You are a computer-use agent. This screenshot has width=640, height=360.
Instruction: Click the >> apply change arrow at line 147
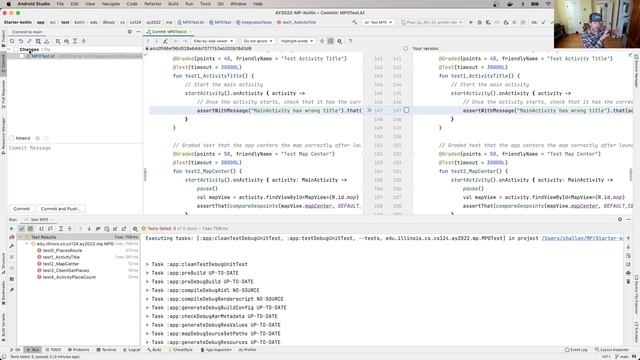(x=369, y=111)
